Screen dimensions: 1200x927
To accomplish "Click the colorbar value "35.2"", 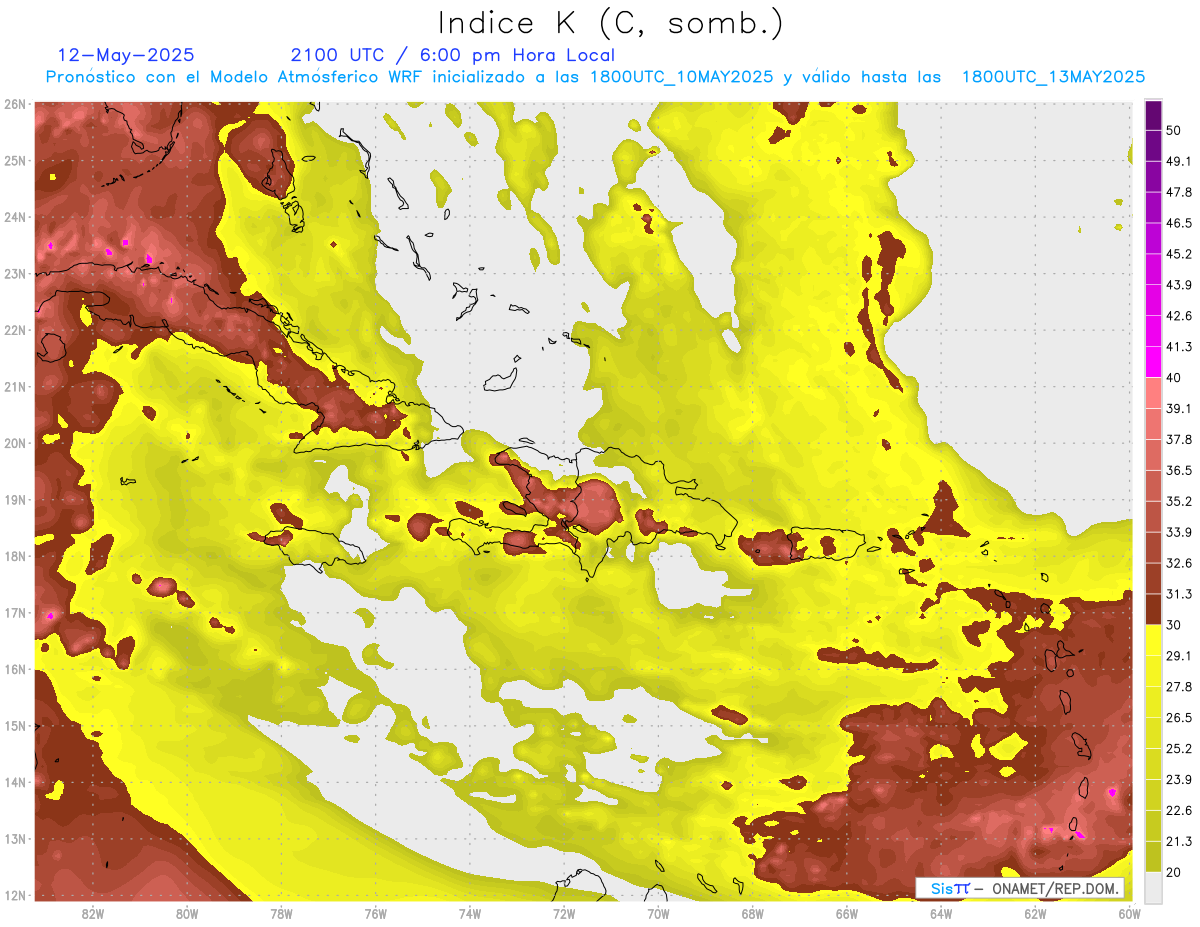I will (x=1179, y=501).
